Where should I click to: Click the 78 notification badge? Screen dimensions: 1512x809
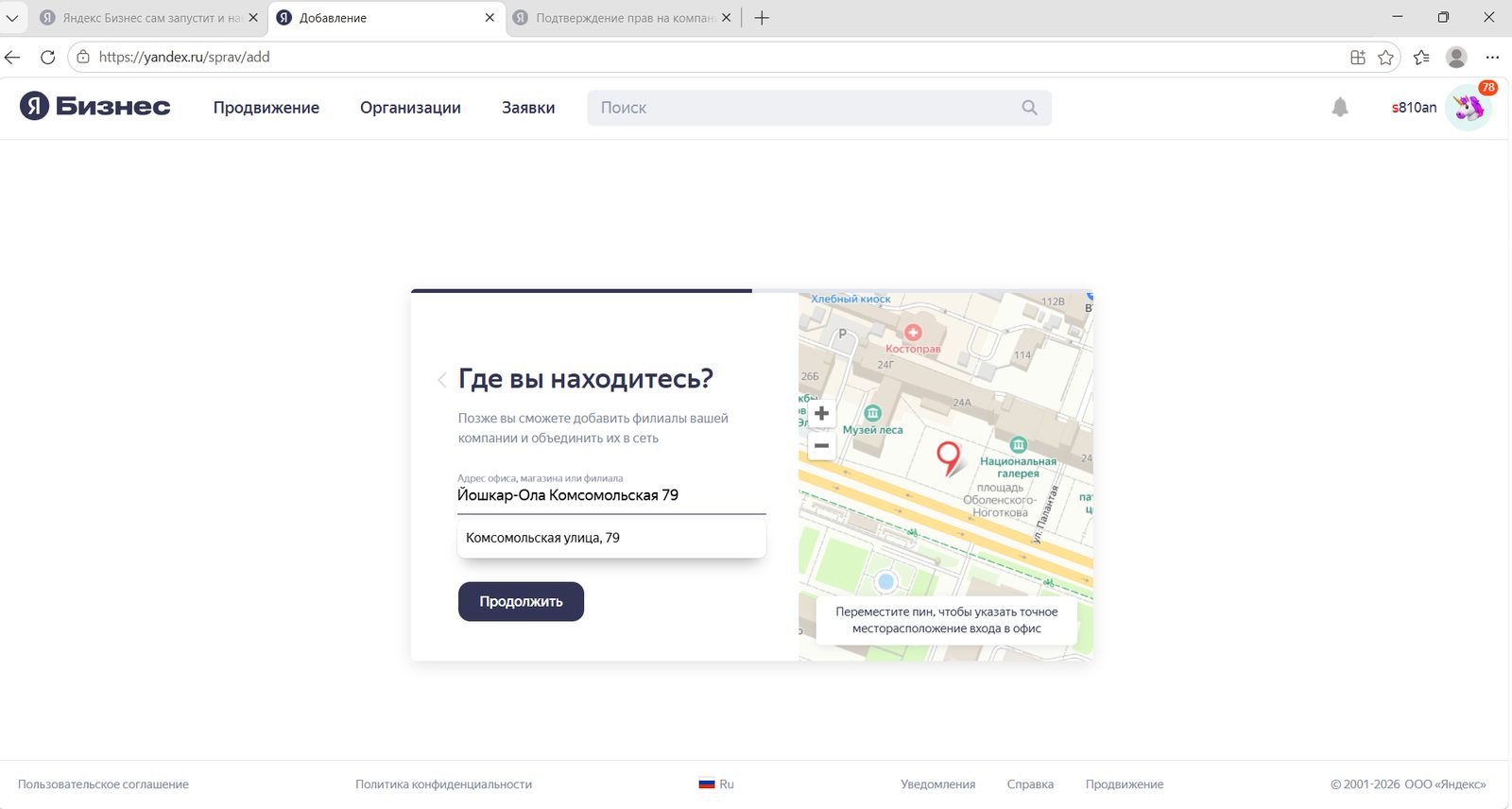click(1488, 88)
